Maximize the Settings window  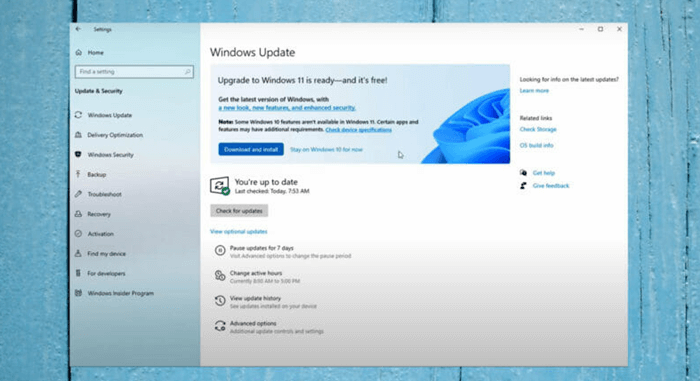pyautogui.click(x=600, y=29)
